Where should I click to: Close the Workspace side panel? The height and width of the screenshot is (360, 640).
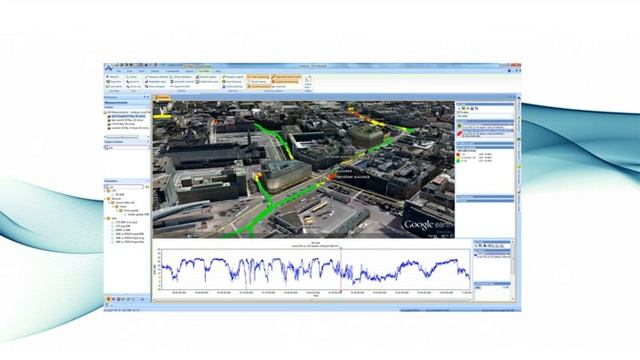[149, 97]
